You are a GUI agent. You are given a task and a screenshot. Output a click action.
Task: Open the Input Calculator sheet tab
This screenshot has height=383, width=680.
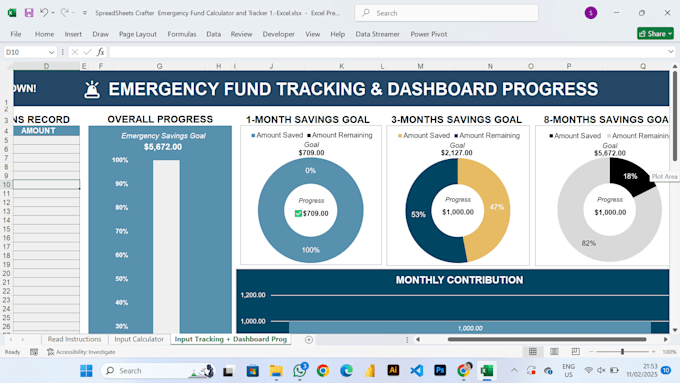click(x=139, y=339)
